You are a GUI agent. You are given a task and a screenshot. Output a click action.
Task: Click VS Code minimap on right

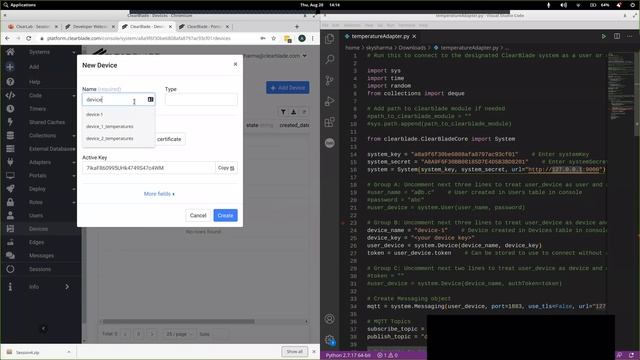621,86
